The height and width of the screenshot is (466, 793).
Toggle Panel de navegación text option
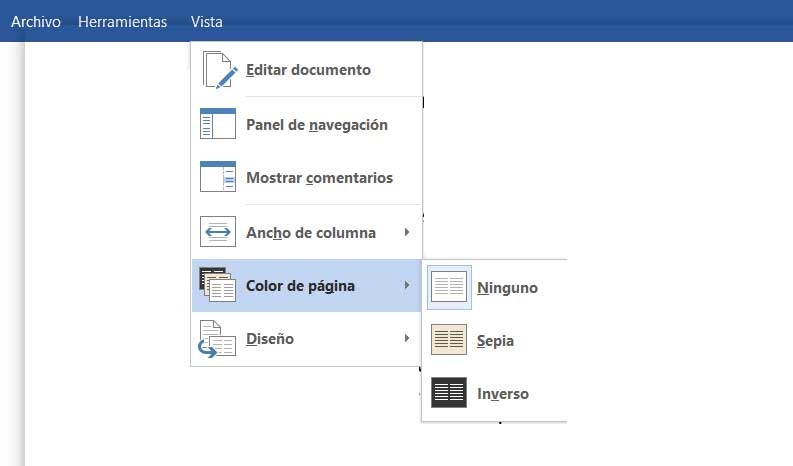coord(316,125)
